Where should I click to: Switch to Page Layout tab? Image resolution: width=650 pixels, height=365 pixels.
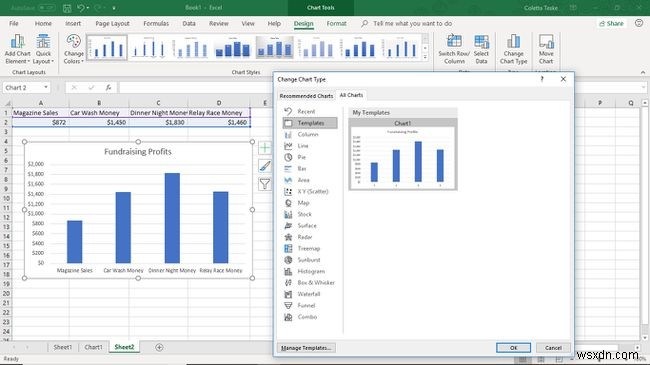(112, 24)
